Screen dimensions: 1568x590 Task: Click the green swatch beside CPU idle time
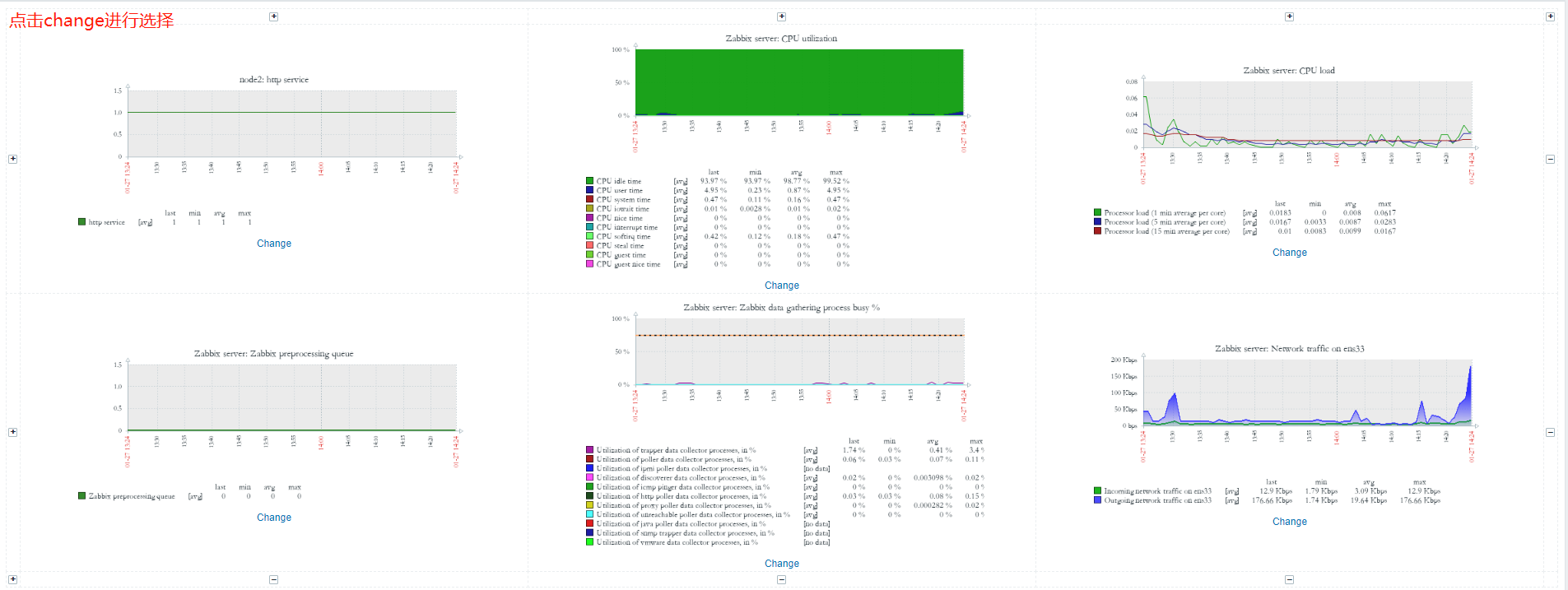[589, 181]
